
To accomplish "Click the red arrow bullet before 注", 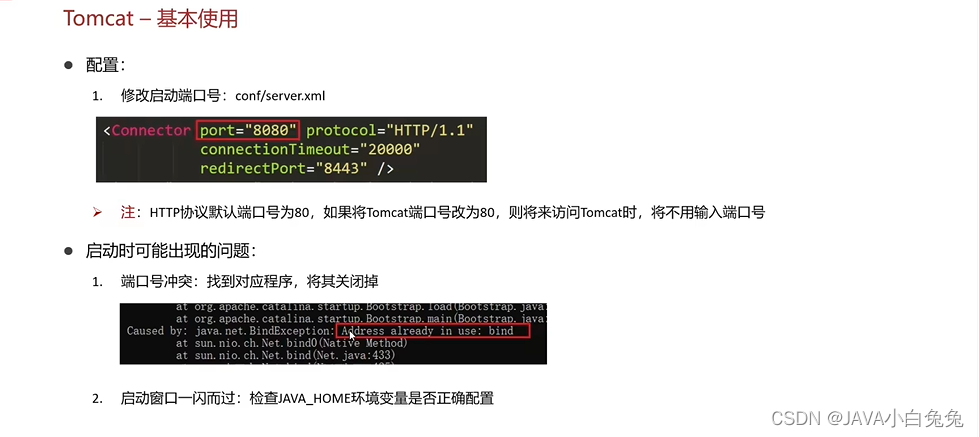I will 97,213.
